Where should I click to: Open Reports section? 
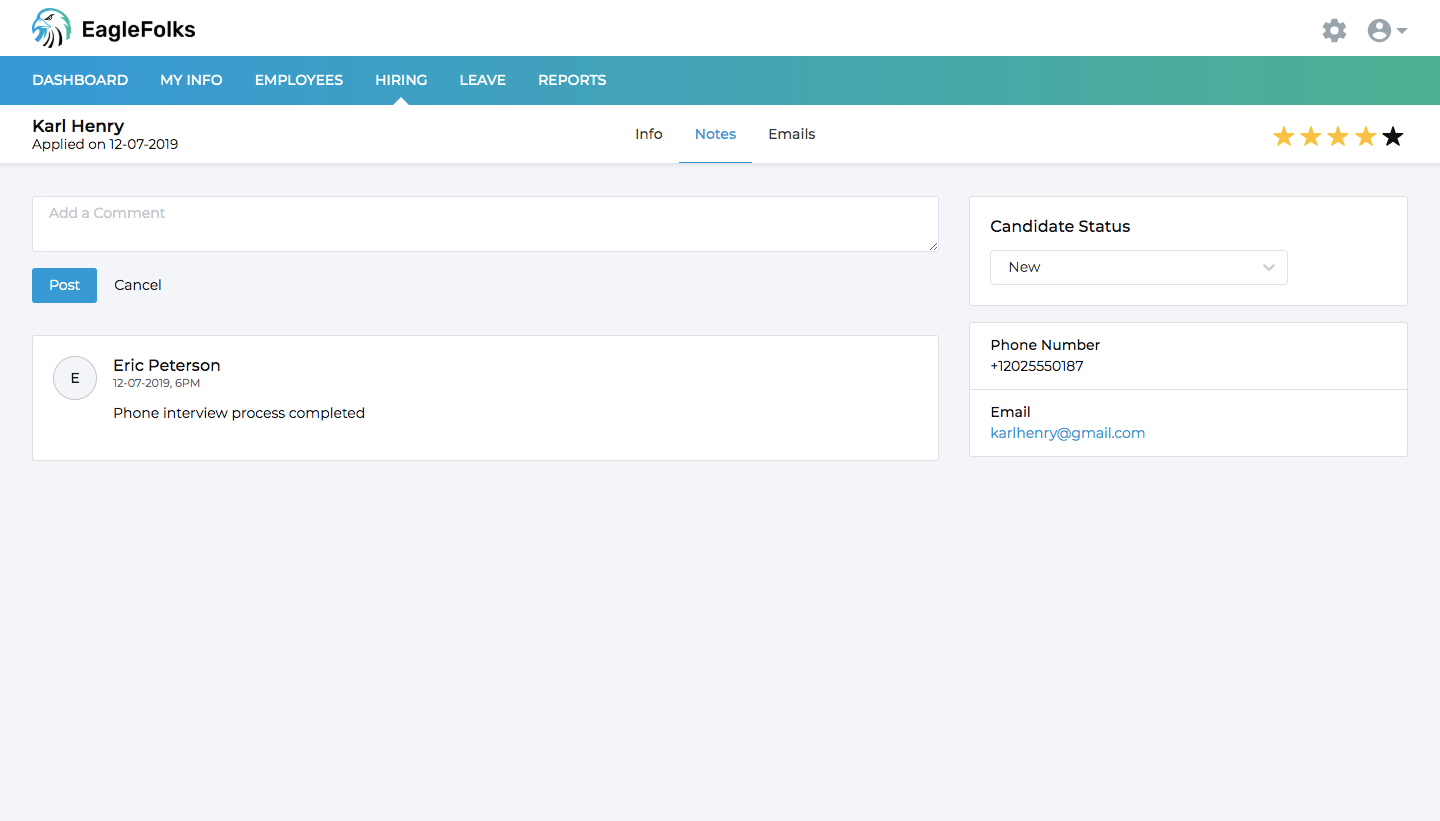(x=572, y=80)
